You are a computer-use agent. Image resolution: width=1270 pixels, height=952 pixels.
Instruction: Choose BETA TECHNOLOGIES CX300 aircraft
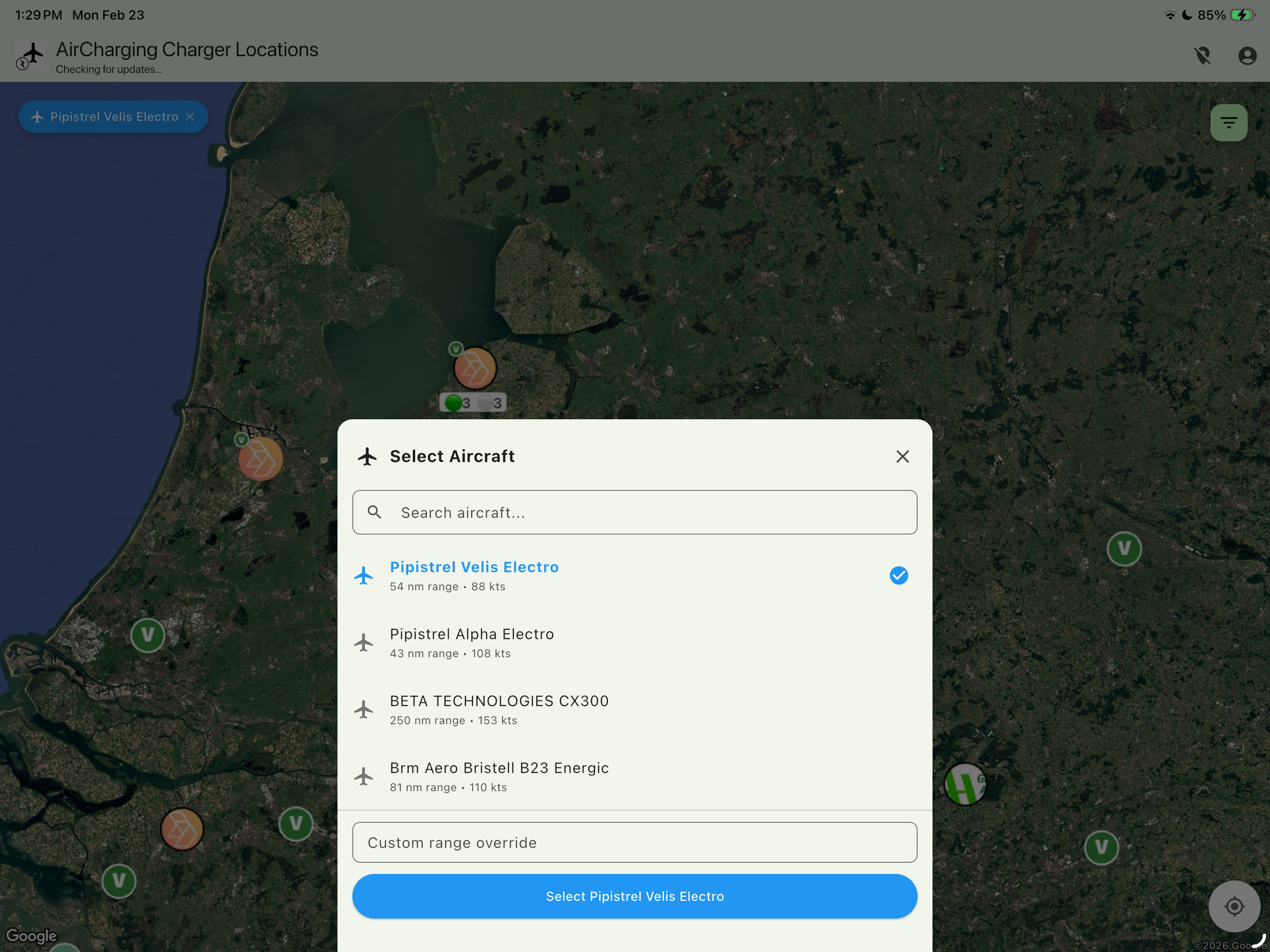(635, 710)
